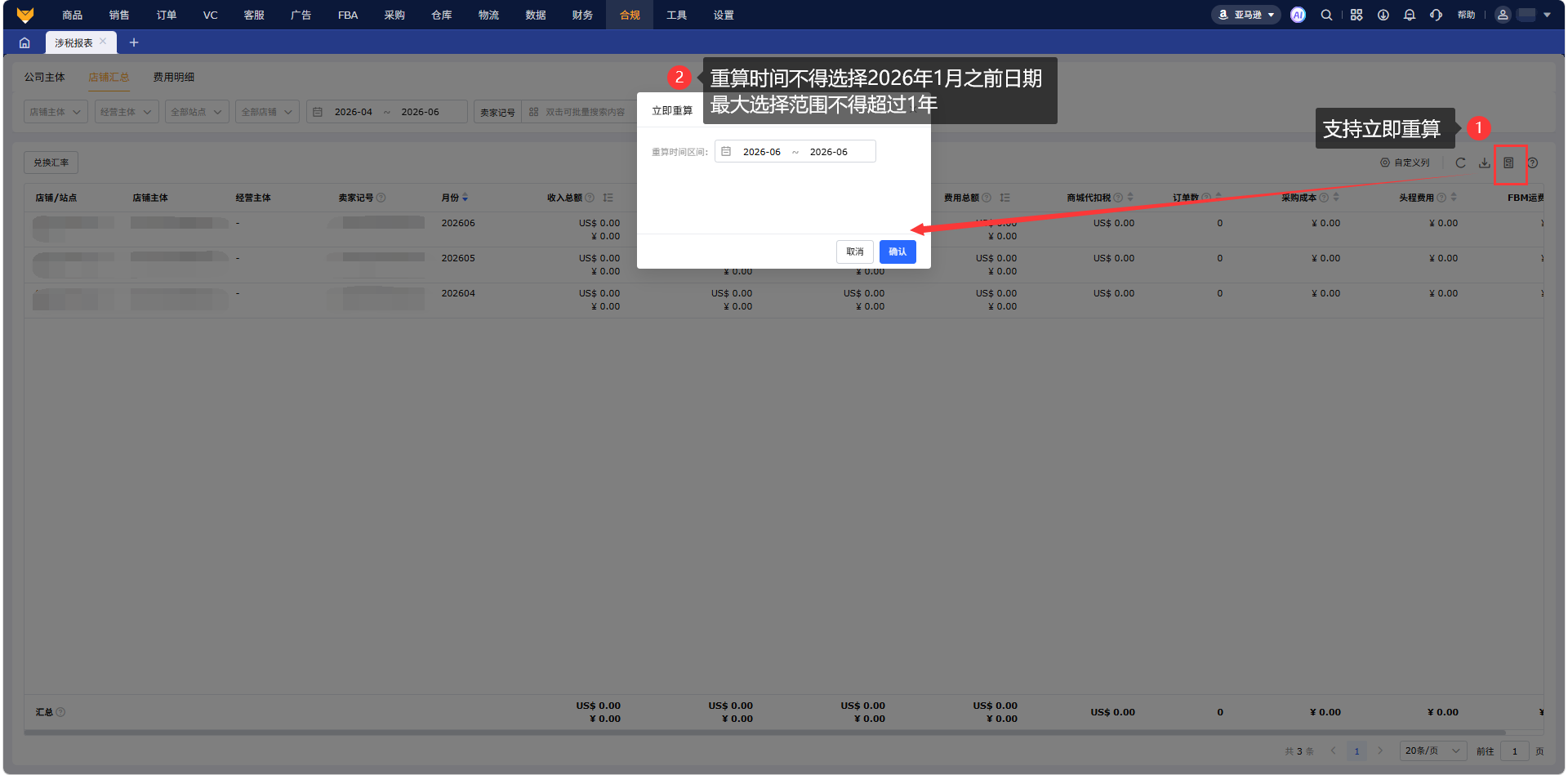Sort by 头程费用 using its sort arrows
Image resolution: width=1568 pixels, height=775 pixels.
click(x=1454, y=198)
